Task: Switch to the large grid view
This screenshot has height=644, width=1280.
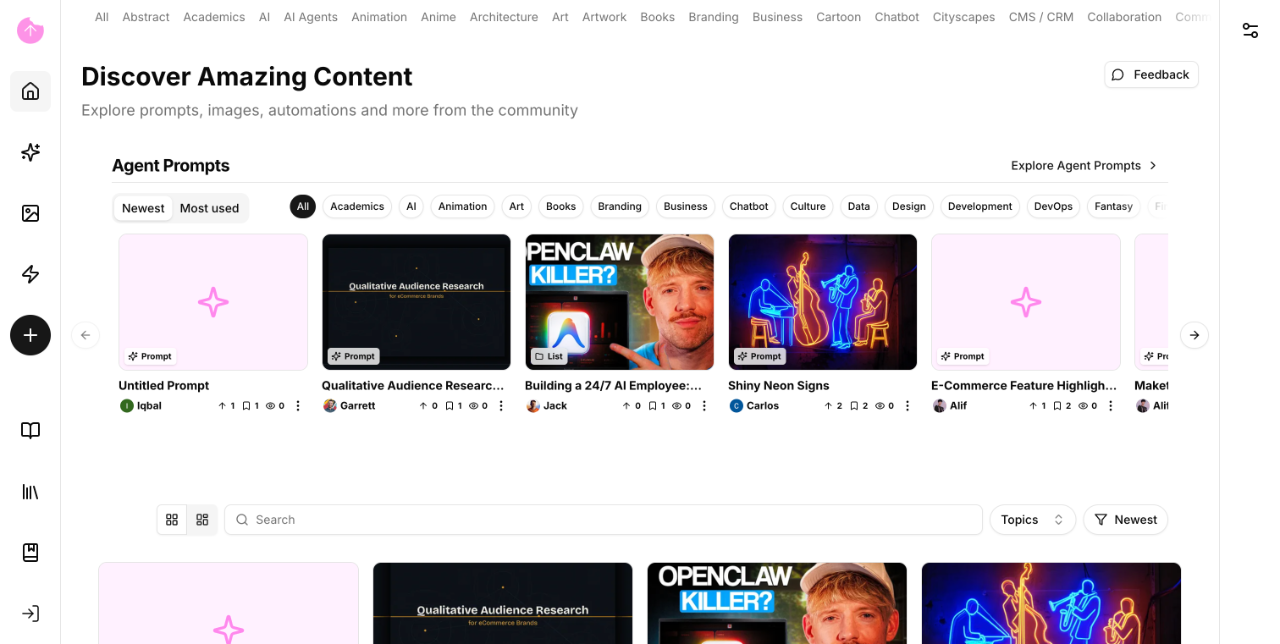Action: click(x=172, y=520)
